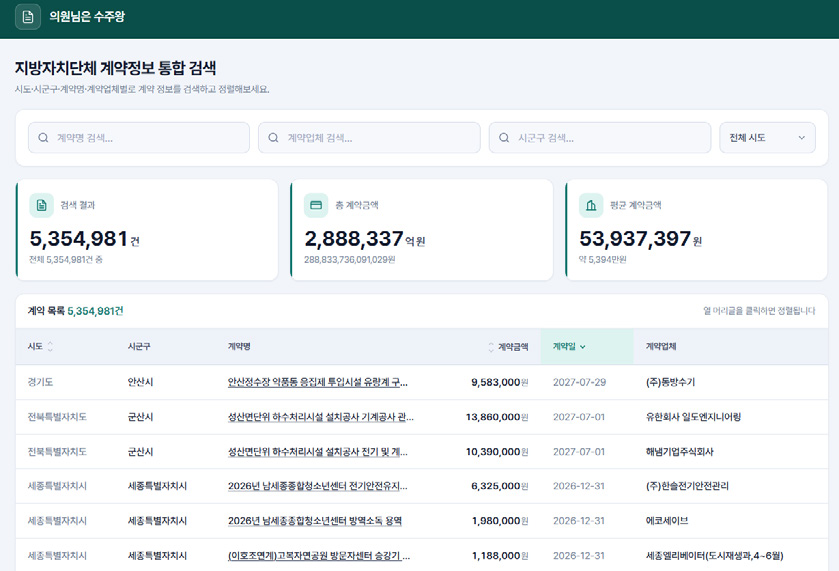Click the 경기도 cell in first row
Image resolution: width=839 pixels, height=571 pixels.
[x=40, y=382]
